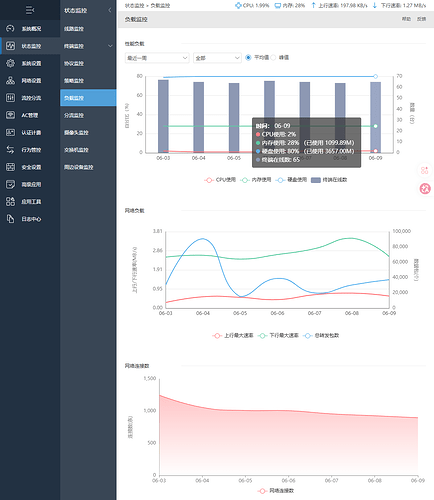The width and height of the screenshot is (434, 500).
Task: Collapse the sidebar with the hamburger icon
Action: click(x=30, y=10)
